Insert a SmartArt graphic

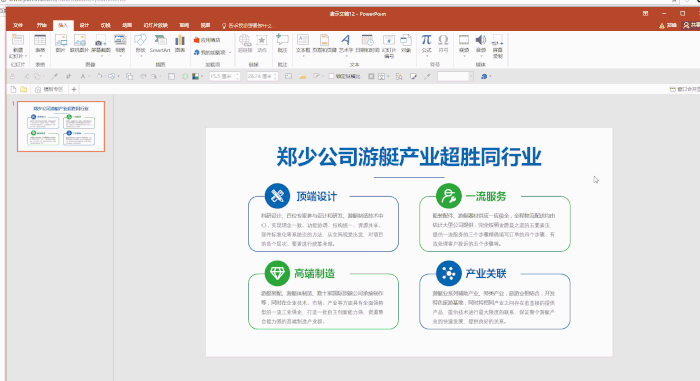(x=160, y=43)
